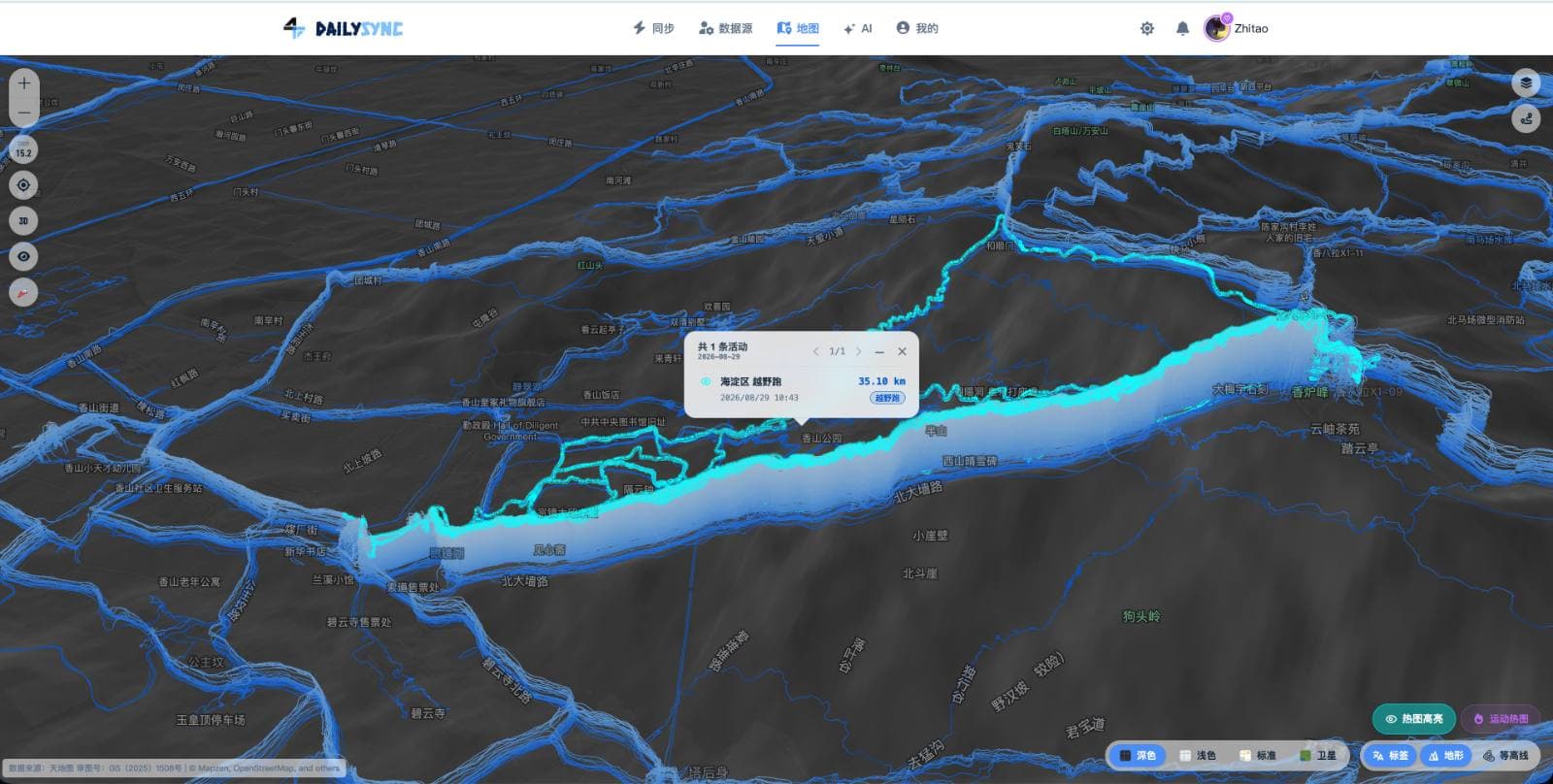1553x784 pixels.
Task: Open the settings gear
Action: point(1147,28)
